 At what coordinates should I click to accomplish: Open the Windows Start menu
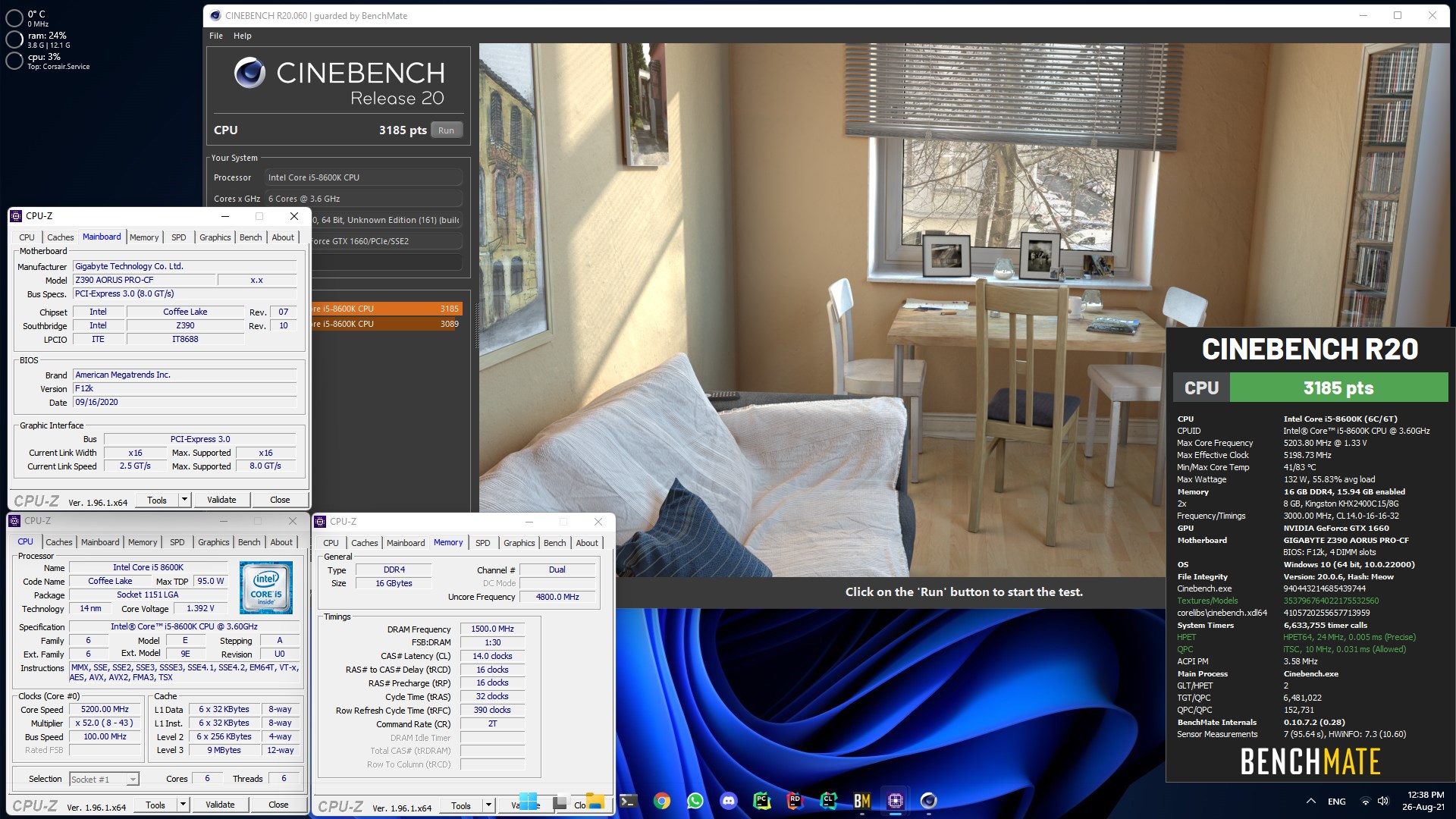pos(529,801)
